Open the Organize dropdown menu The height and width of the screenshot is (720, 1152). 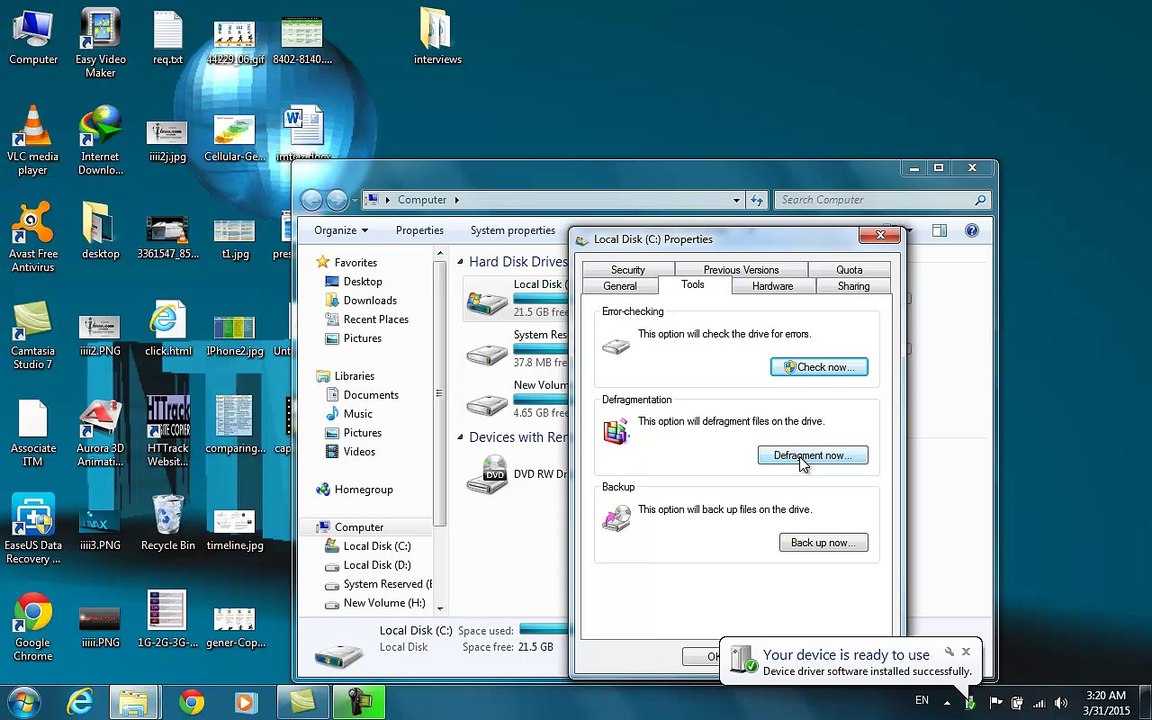click(x=341, y=231)
